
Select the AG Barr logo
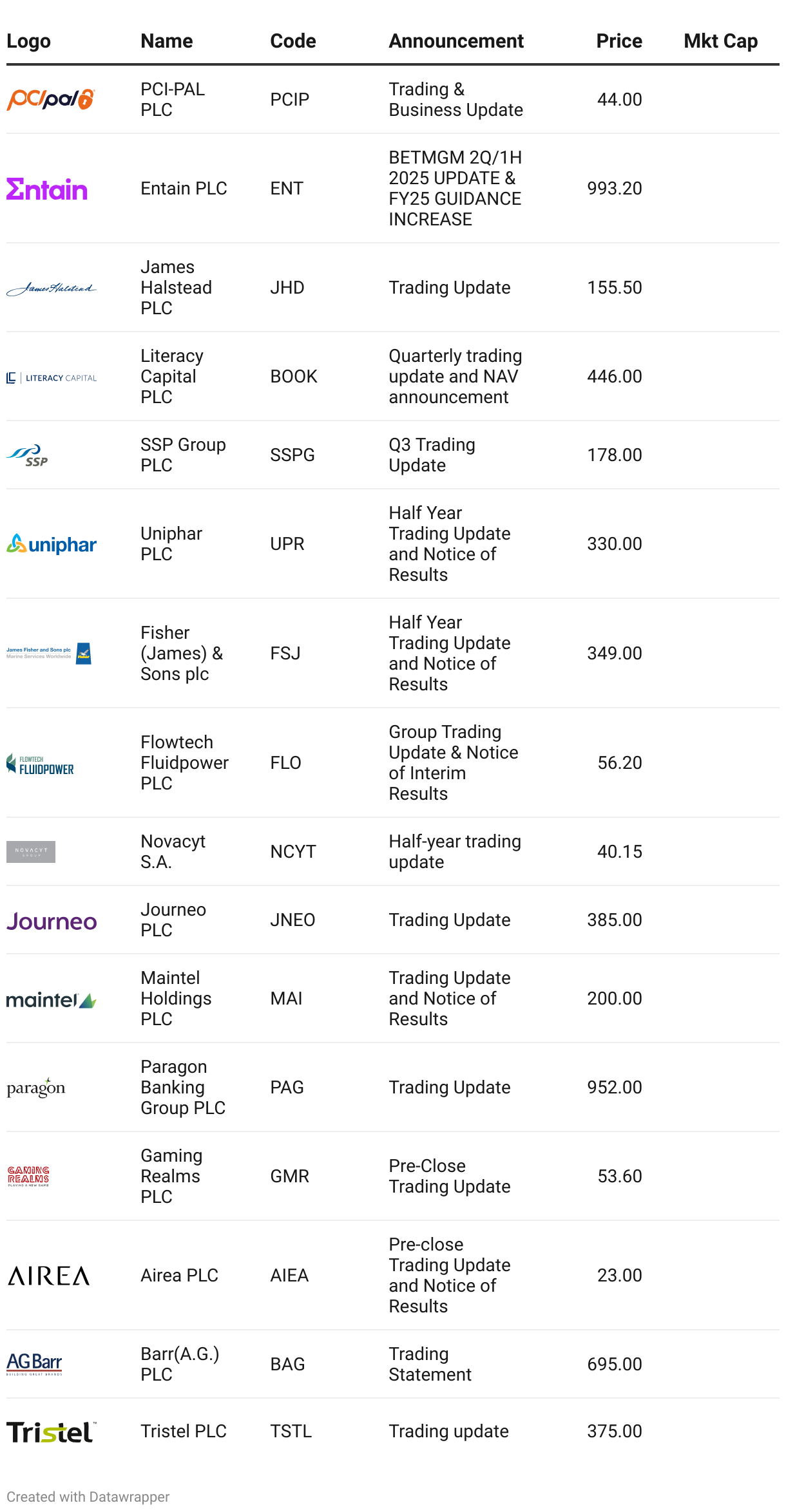click(35, 1364)
